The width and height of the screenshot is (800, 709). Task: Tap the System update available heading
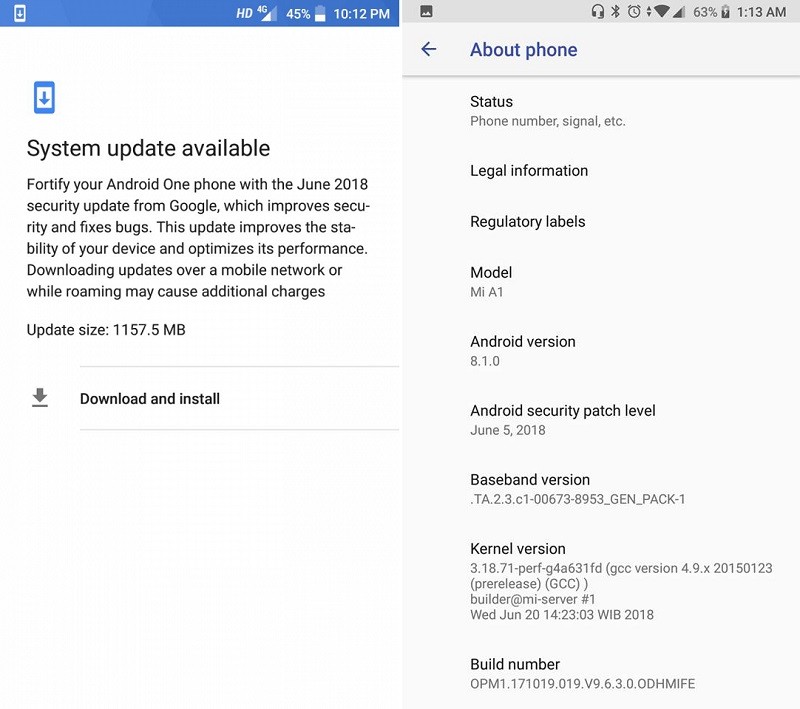[x=148, y=148]
